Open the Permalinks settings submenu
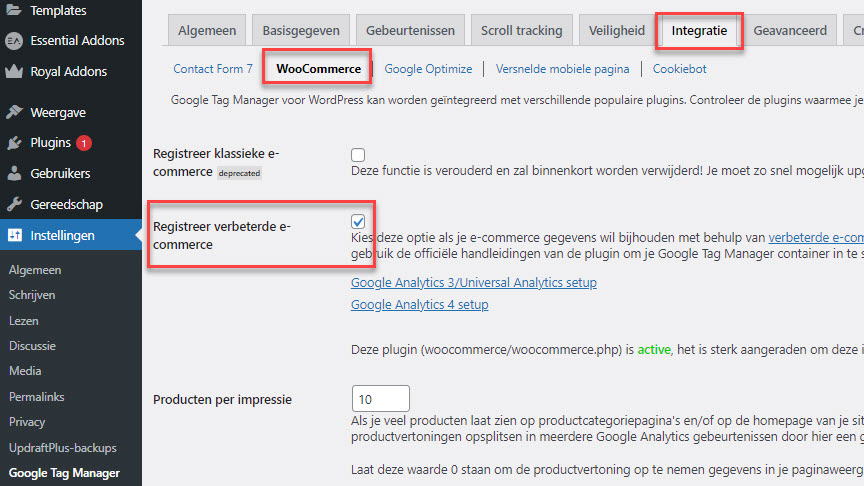The height and width of the screenshot is (486, 864). (x=36, y=397)
